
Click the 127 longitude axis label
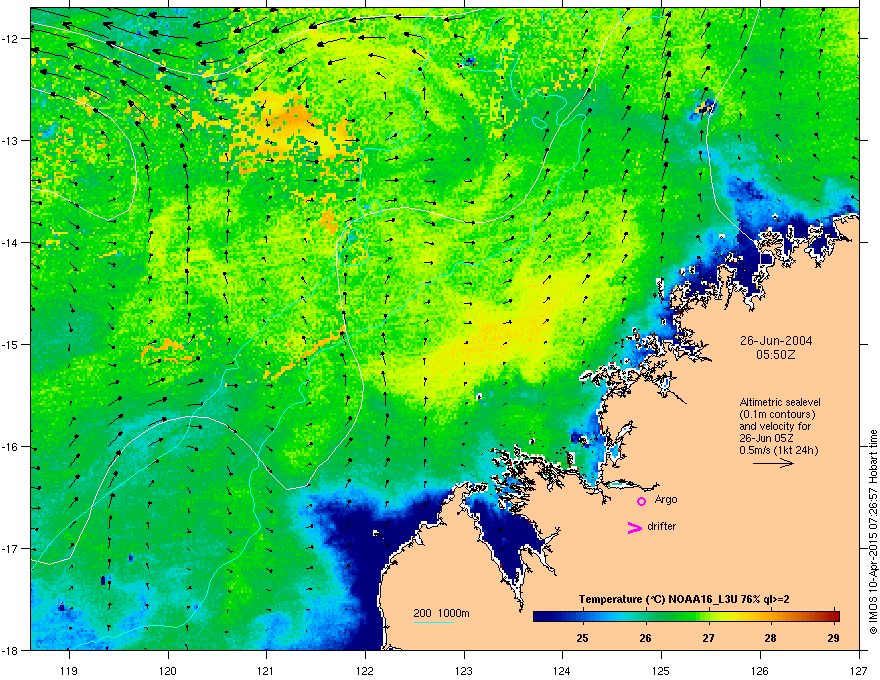859,670
